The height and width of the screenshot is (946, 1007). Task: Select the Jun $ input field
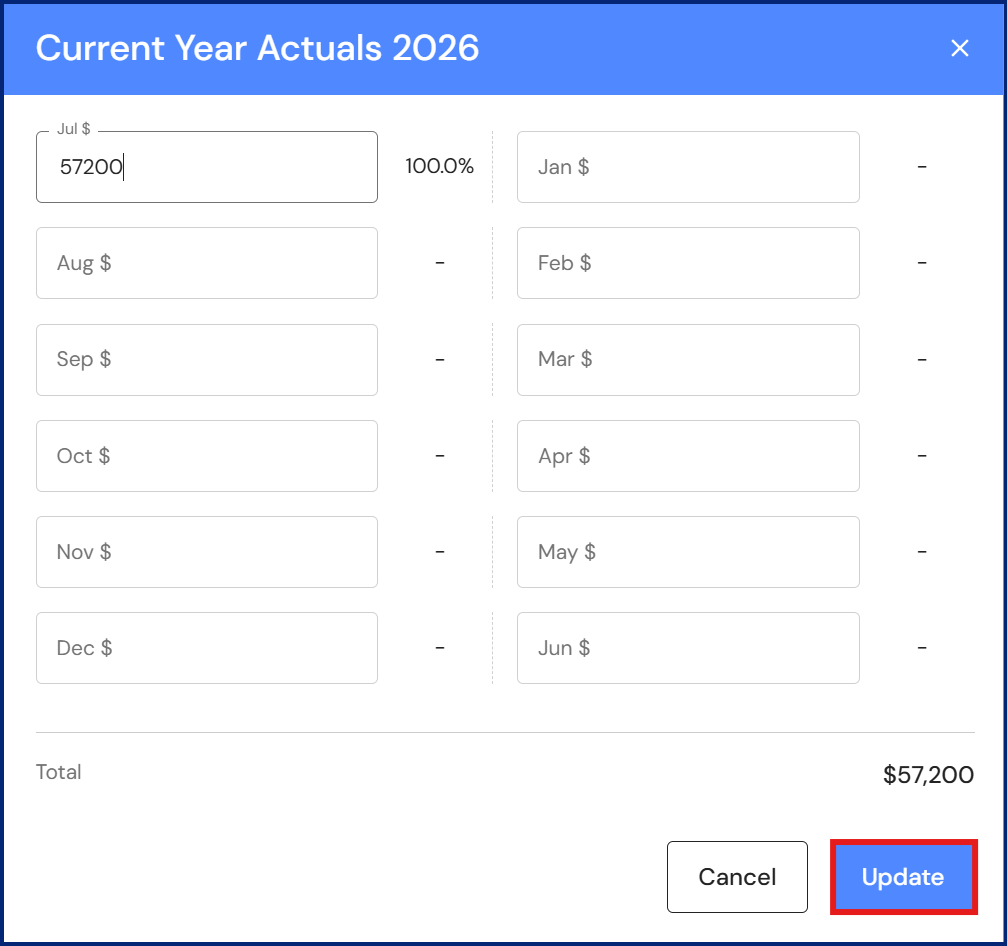click(x=688, y=648)
